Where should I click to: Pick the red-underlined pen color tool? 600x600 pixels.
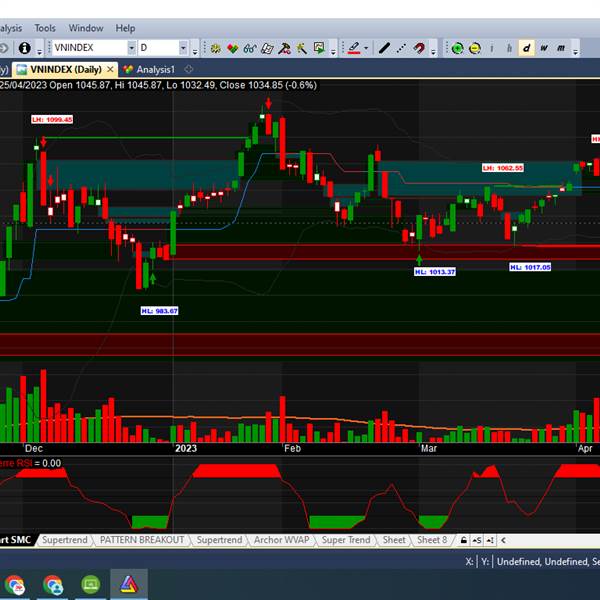coord(354,49)
